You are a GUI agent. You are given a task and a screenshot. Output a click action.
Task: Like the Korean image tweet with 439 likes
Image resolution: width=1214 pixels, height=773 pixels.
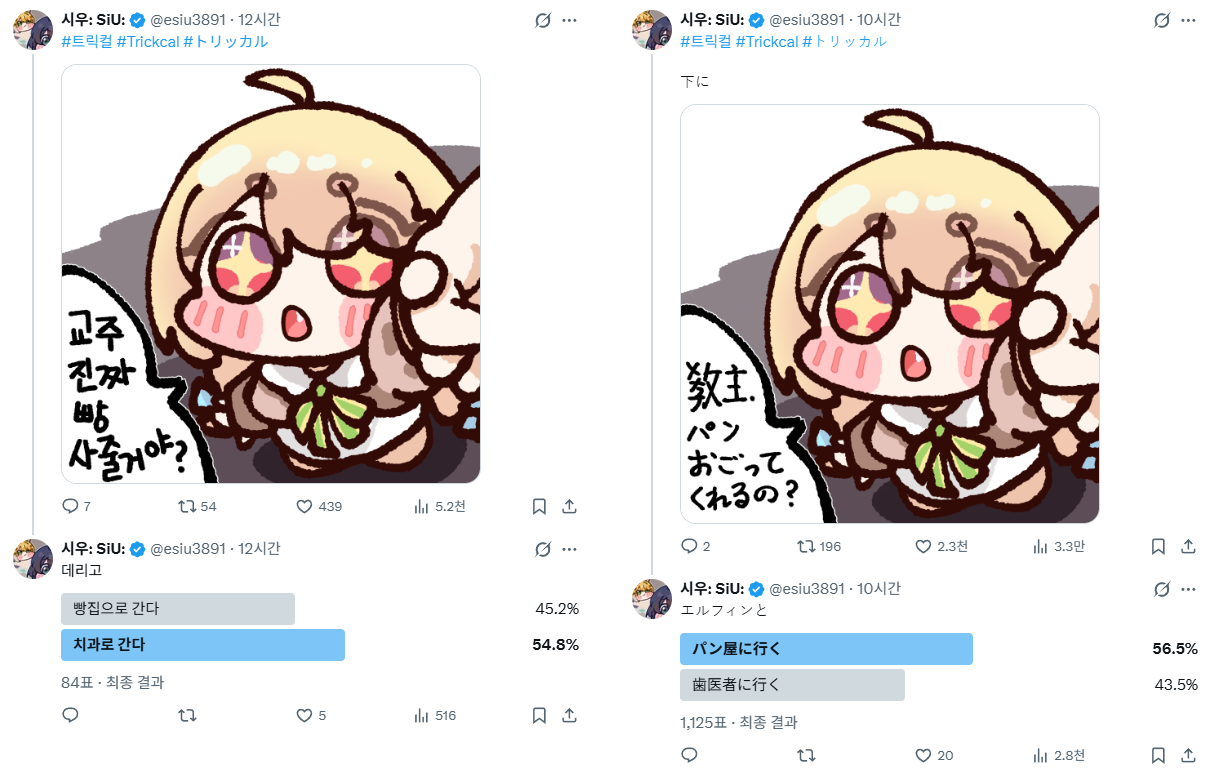click(305, 507)
